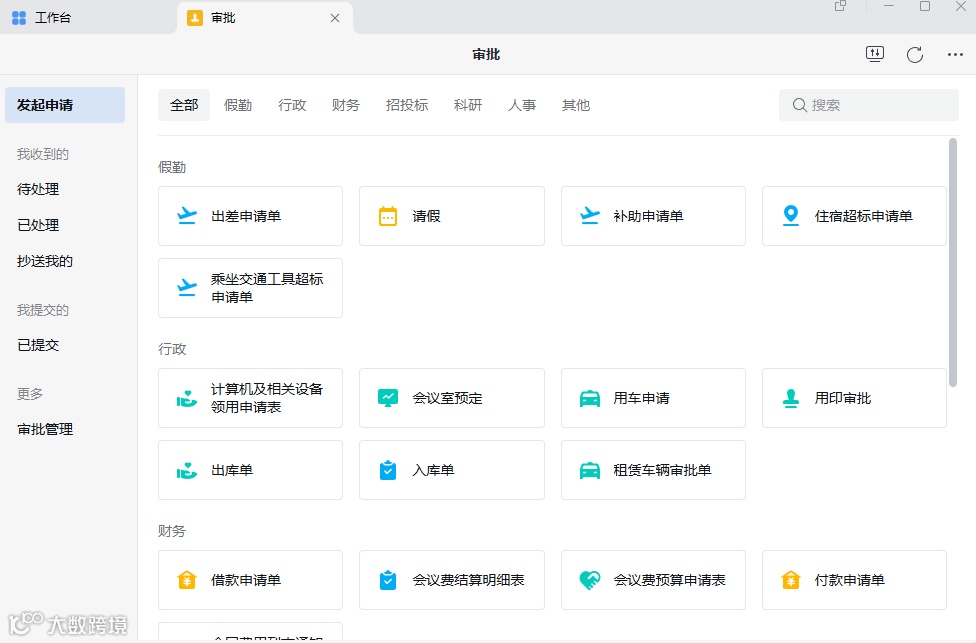Open 发起申请 in the sidebar
This screenshot has width=976, height=643.
[x=65, y=105]
